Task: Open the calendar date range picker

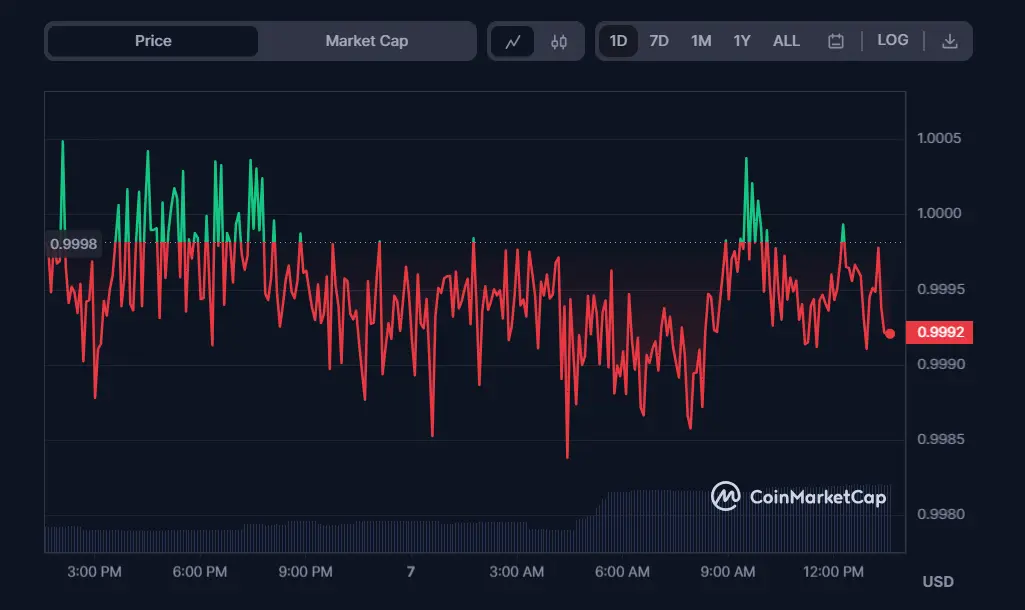Action: coord(835,41)
